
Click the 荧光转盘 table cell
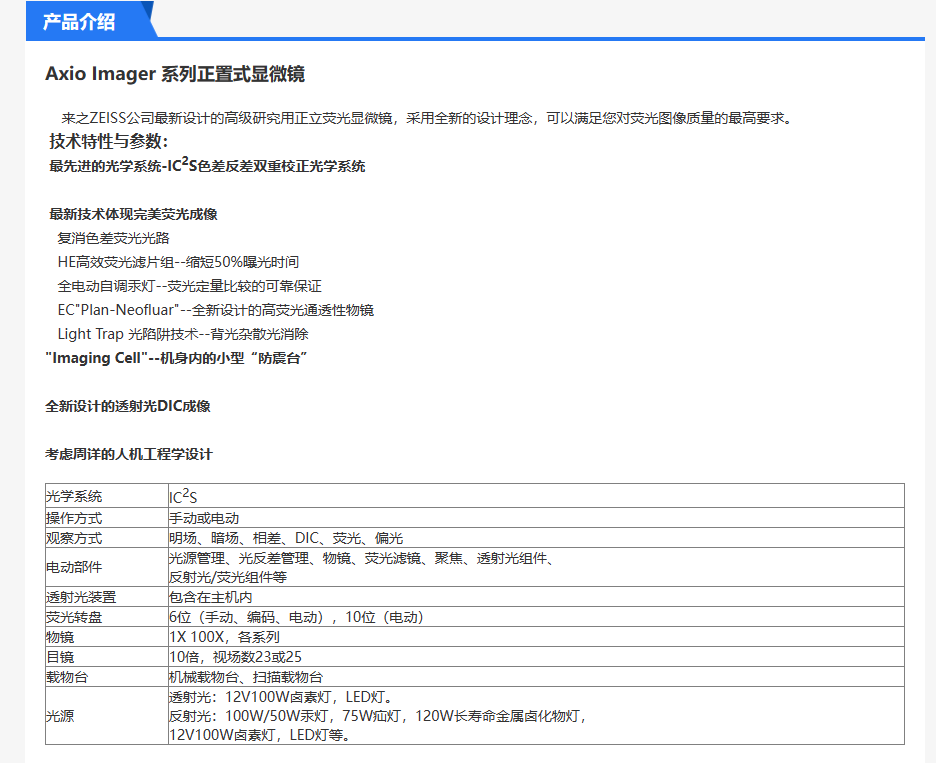pyautogui.click(x=107, y=617)
